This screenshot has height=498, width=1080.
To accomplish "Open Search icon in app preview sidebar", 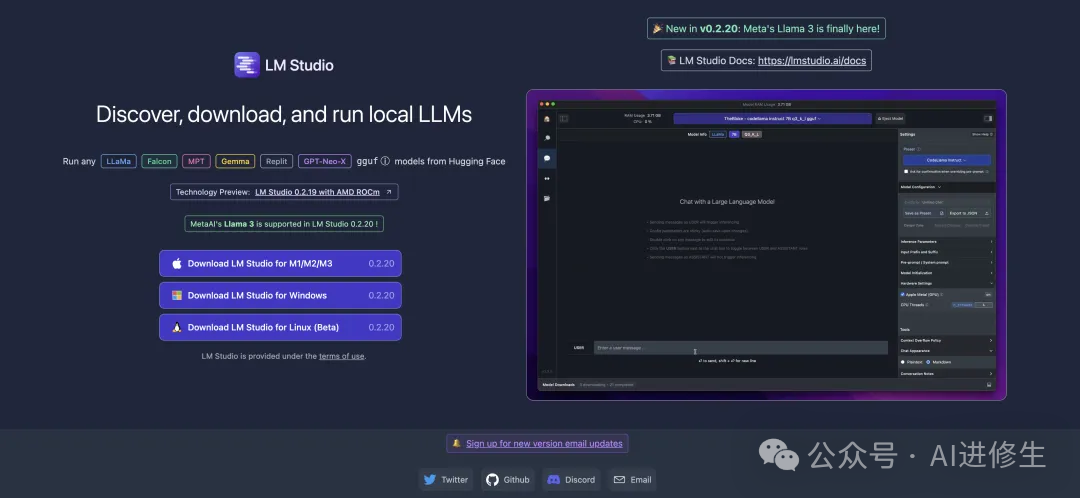I will tap(547, 138).
